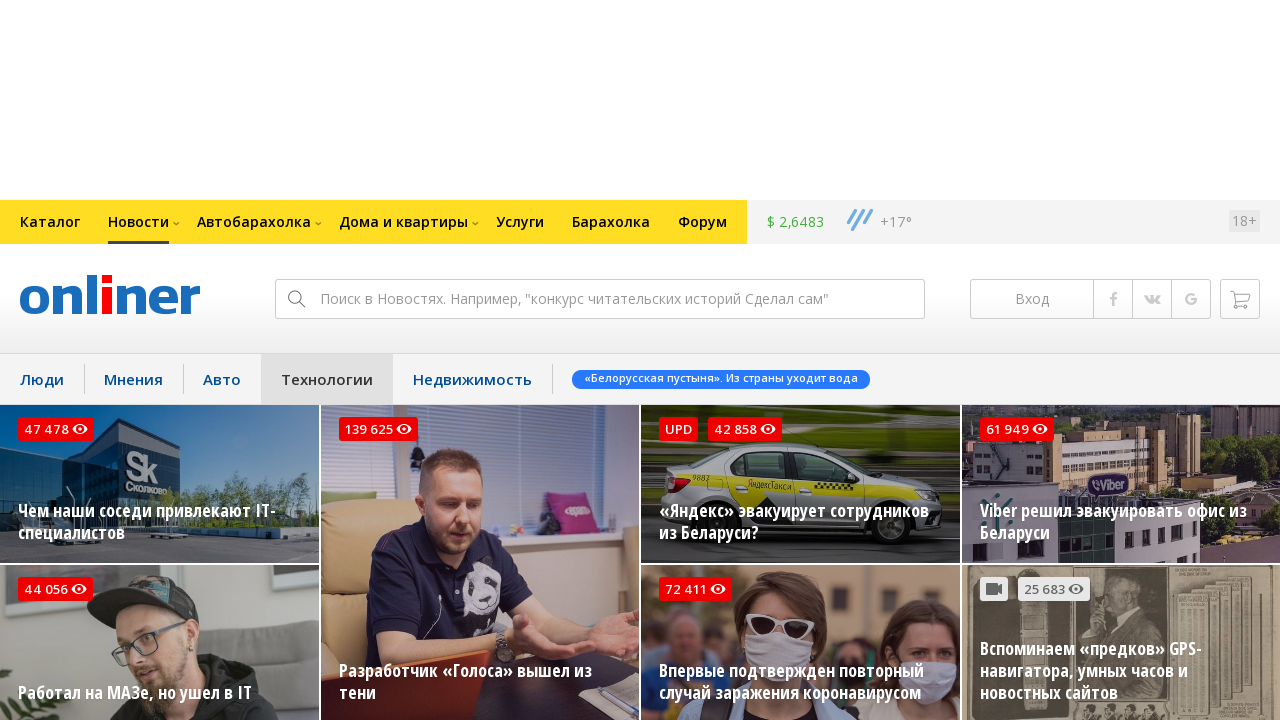Open the Барахолка menu item
1280x720 pixels.
[x=611, y=222]
